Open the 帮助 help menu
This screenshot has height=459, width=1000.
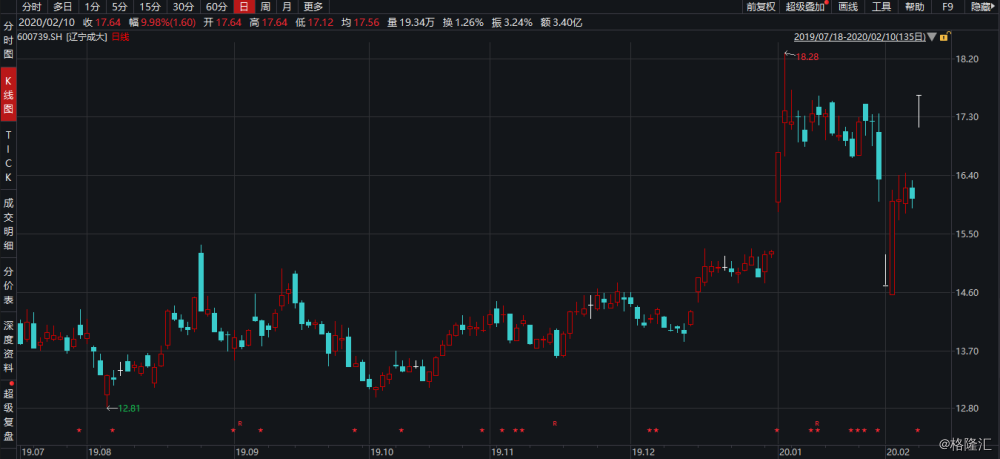point(915,7)
